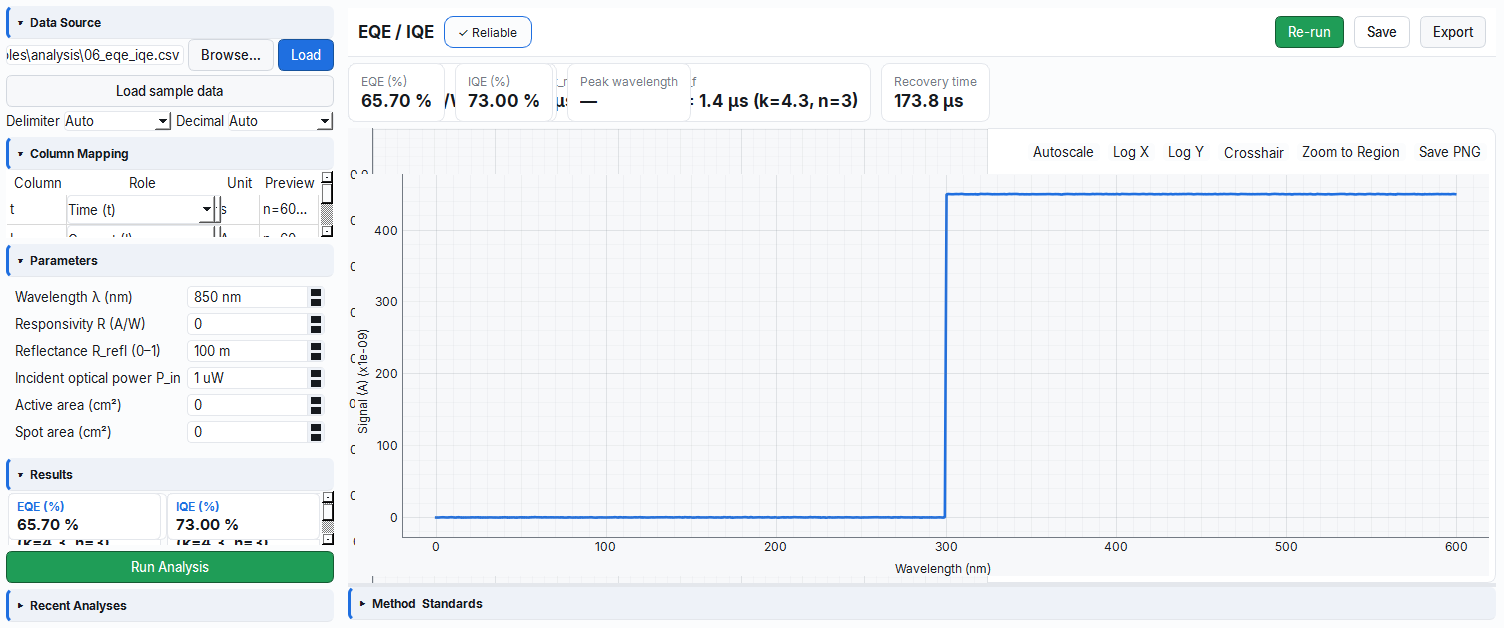Select Autoscale in the chart toolbar

pyautogui.click(x=1063, y=152)
